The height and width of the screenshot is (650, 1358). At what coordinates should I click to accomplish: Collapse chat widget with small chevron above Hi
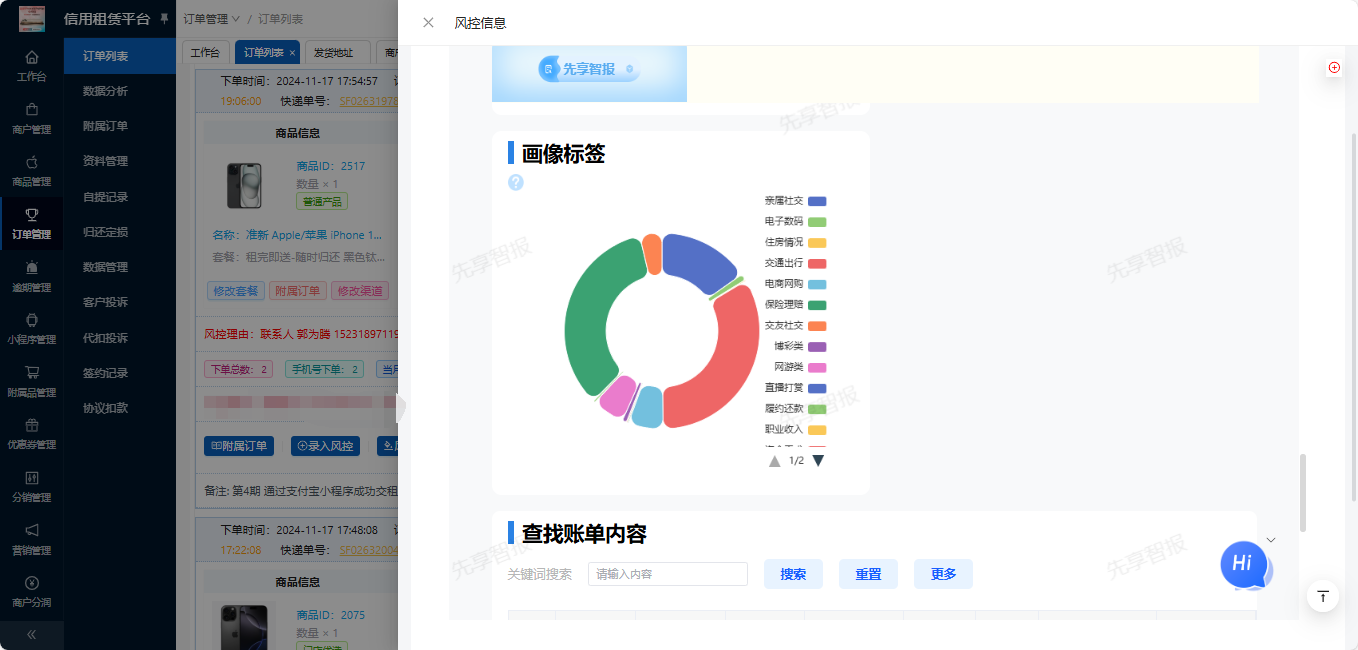pyautogui.click(x=1271, y=540)
